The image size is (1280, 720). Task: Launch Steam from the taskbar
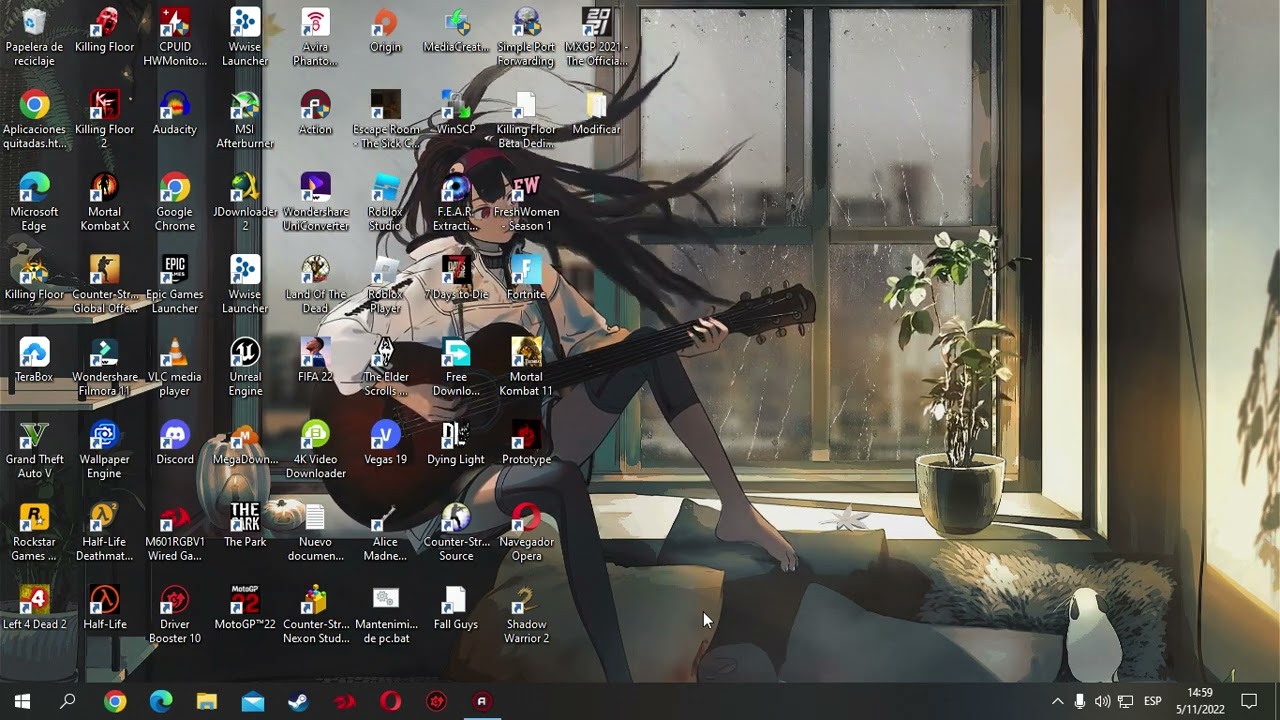click(298, 701)
